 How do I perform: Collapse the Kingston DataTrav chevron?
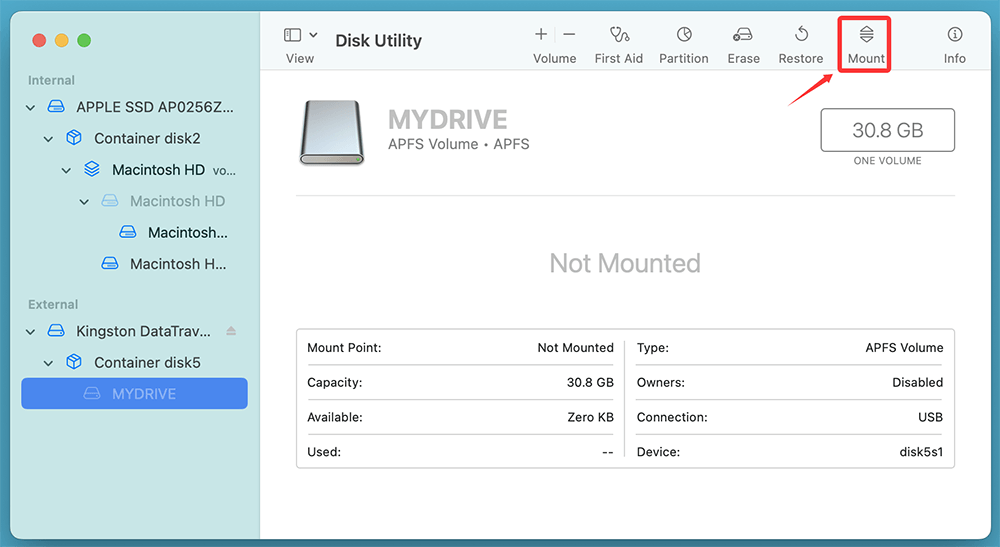[x=31, y=332]
